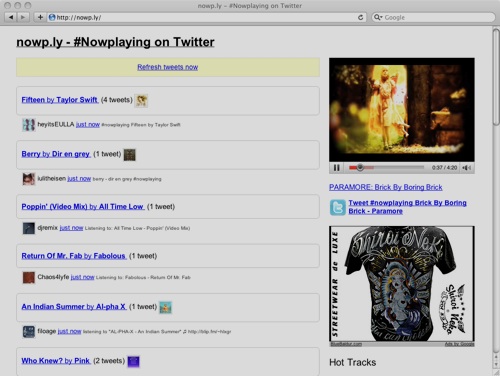Add a bookmark with the plus button

pyautogui.click(x=40, y=17)
